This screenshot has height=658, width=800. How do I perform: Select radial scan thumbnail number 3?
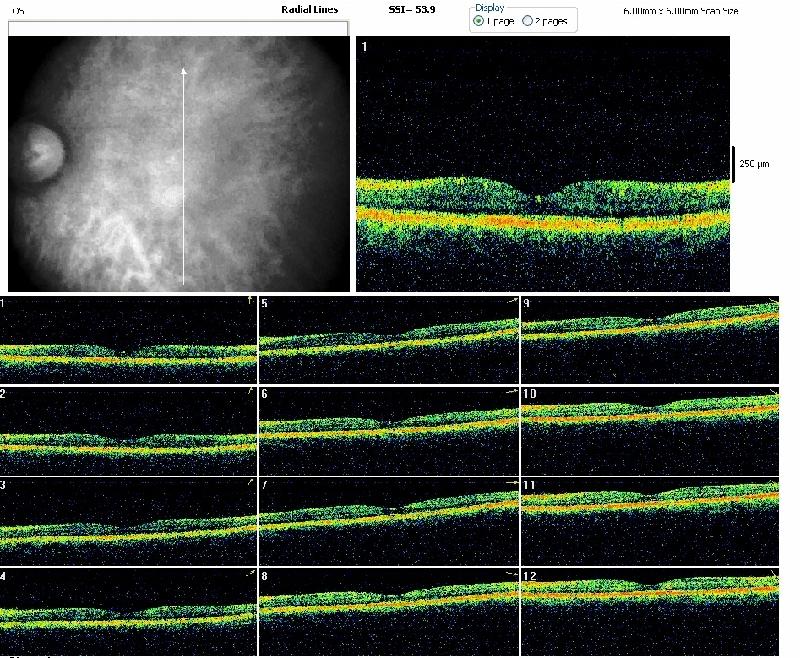click(128, 521)
